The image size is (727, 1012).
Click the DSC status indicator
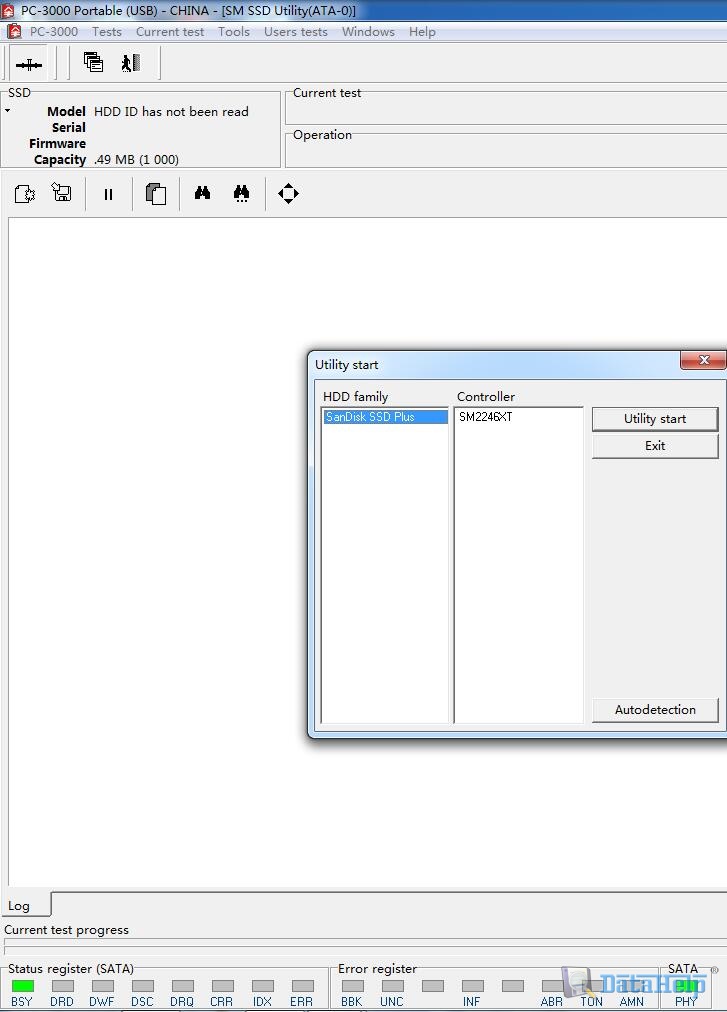tap(143, 986)
